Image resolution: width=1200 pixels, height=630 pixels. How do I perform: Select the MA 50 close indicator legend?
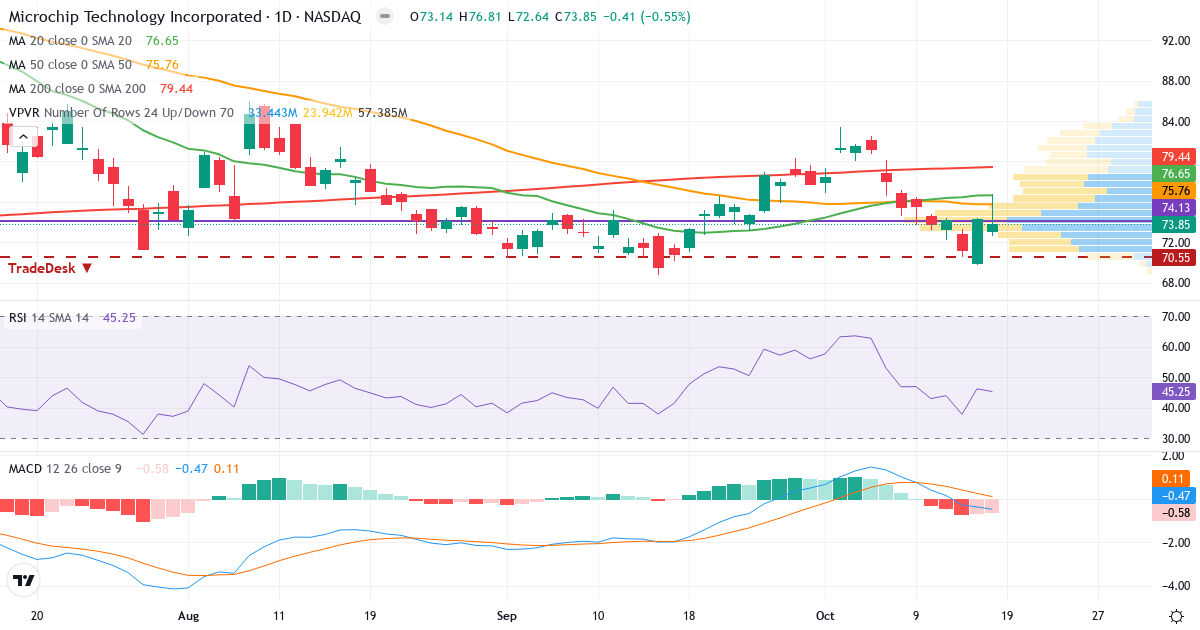[x=71, y=64]
